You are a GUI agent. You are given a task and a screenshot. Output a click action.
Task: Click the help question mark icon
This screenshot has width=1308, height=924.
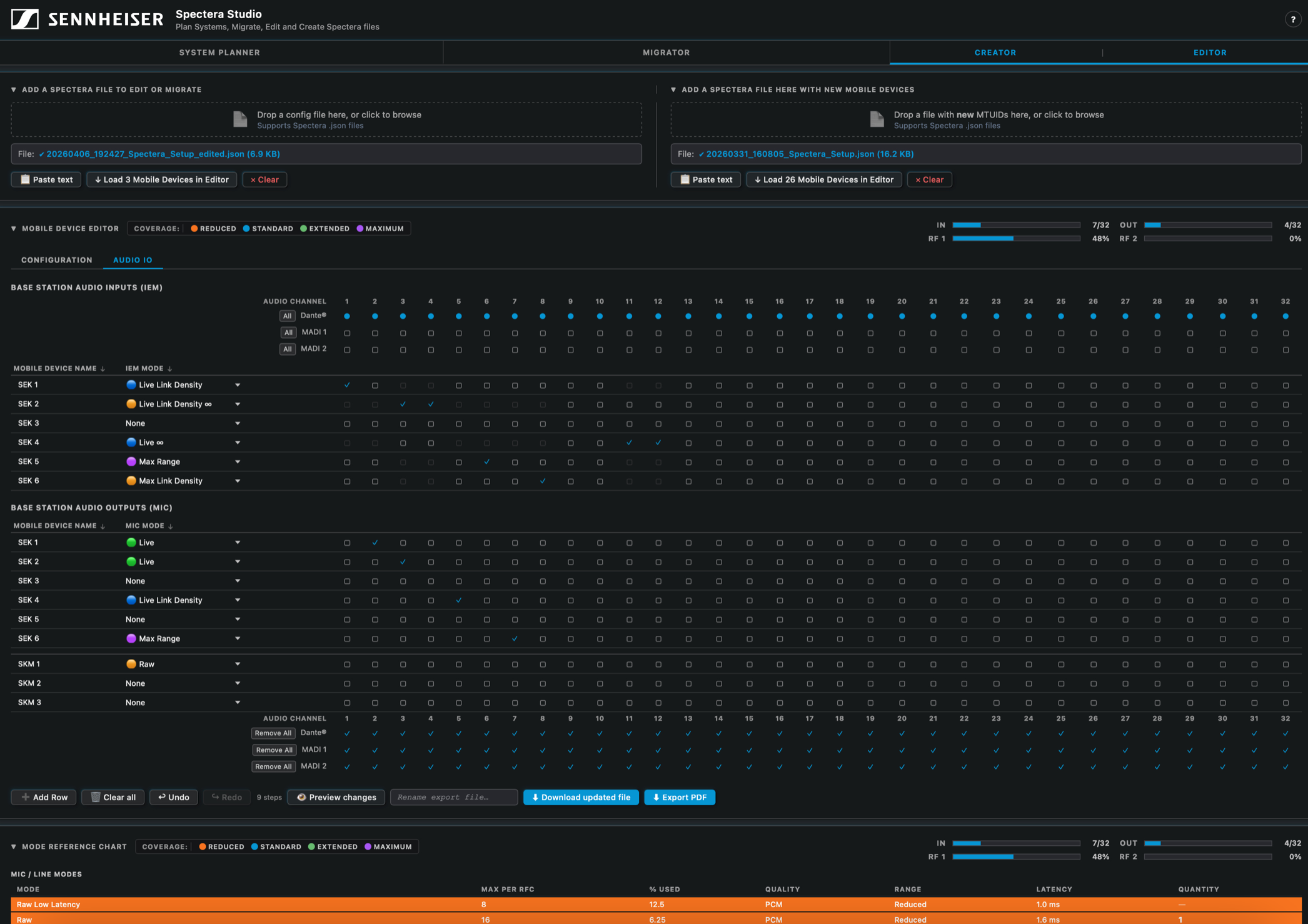[x=1292, y=19]
